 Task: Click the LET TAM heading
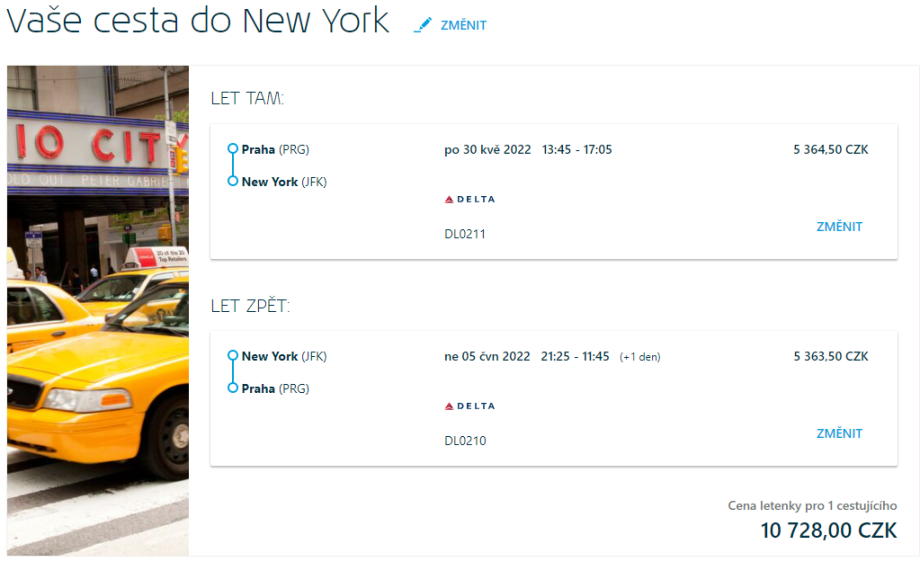[247, 99]
